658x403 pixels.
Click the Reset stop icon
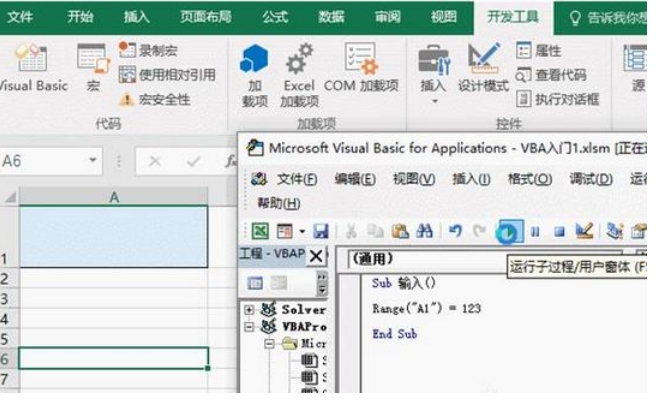point(560,231)
